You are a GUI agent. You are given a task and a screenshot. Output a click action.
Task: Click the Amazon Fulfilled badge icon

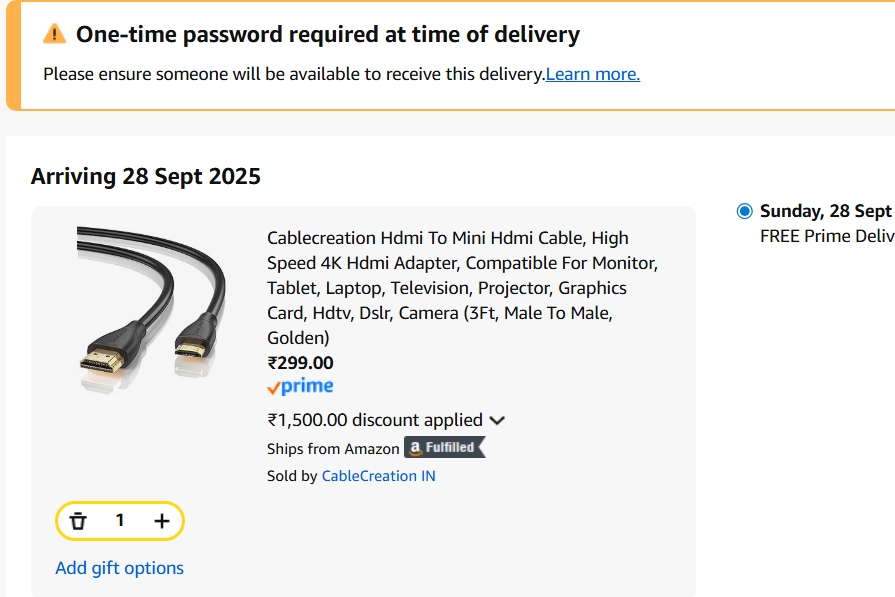pos(444,447)
